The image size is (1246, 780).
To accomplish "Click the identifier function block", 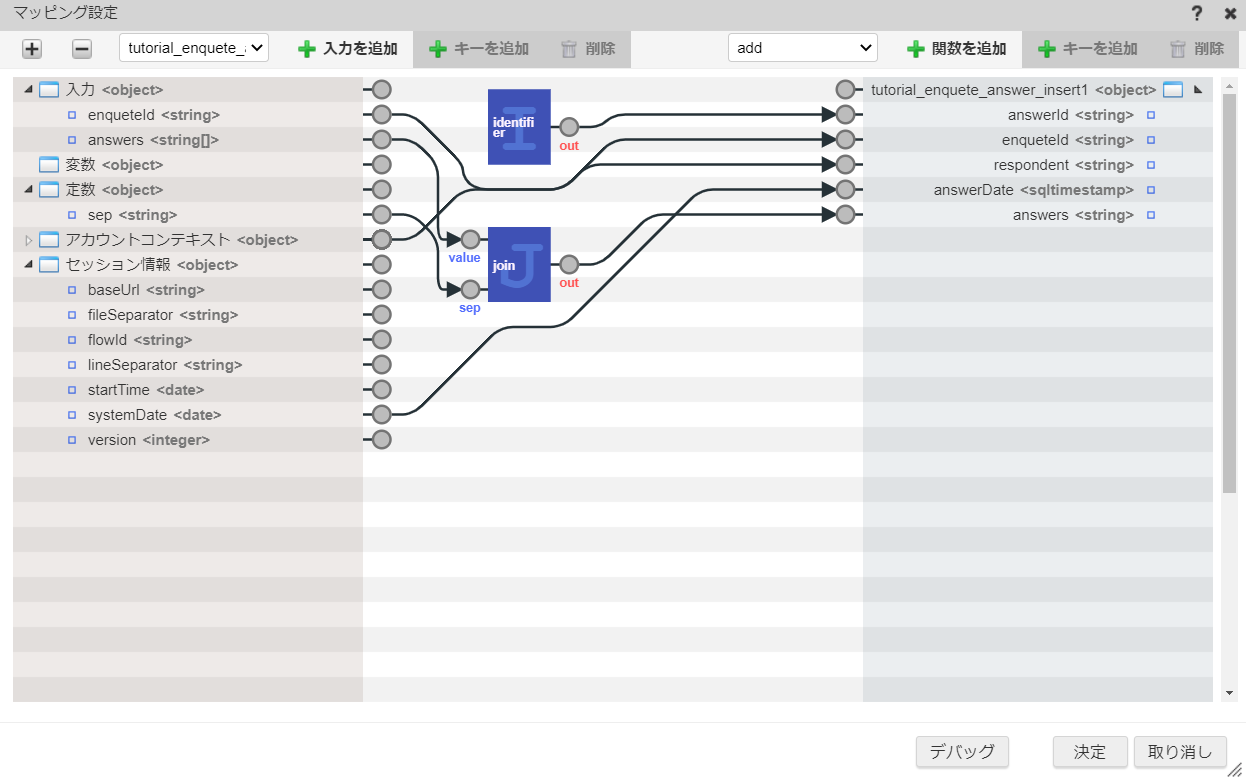I will [519, 127].
